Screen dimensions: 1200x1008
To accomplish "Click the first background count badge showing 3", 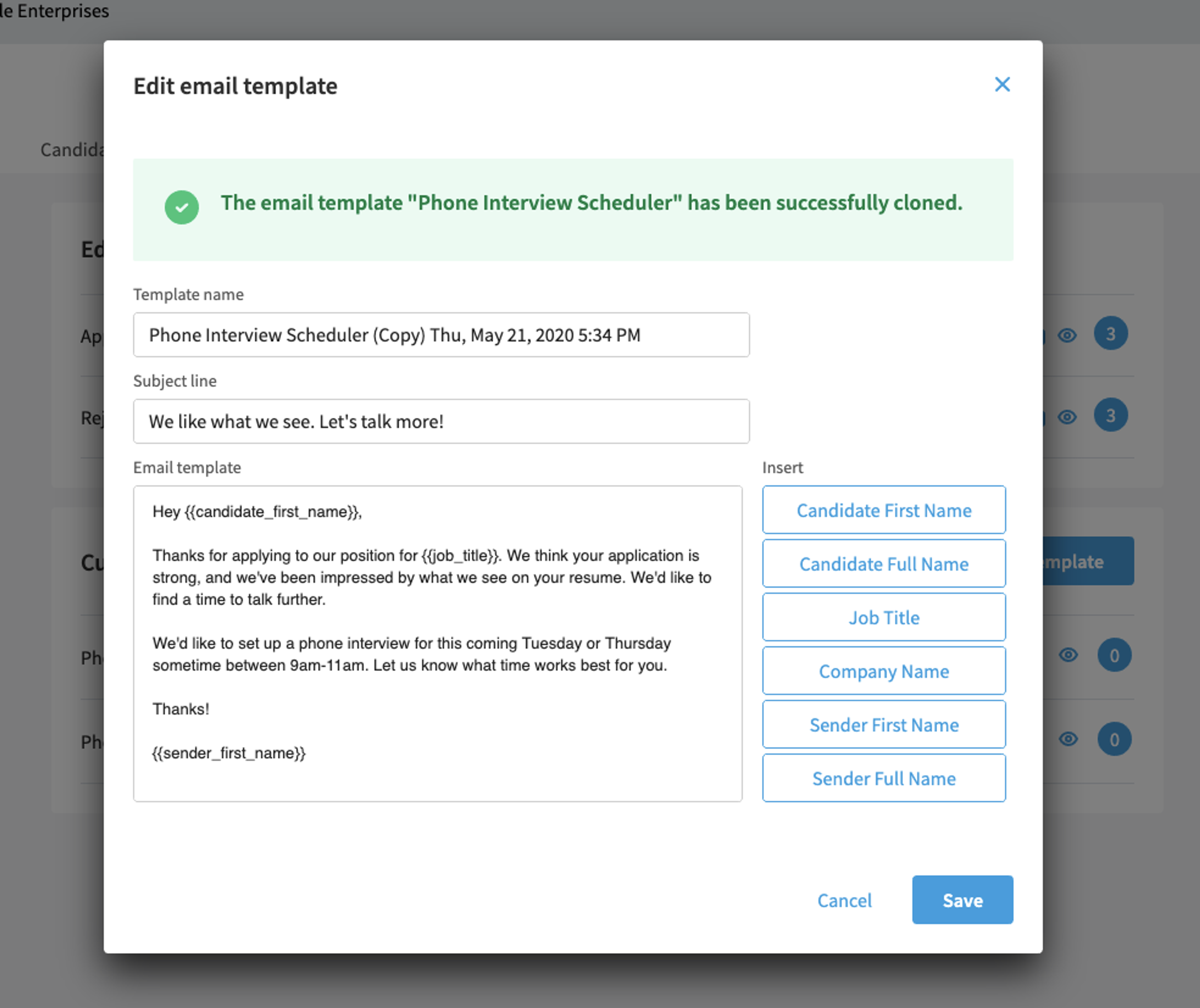I will tap(1111, 334).
